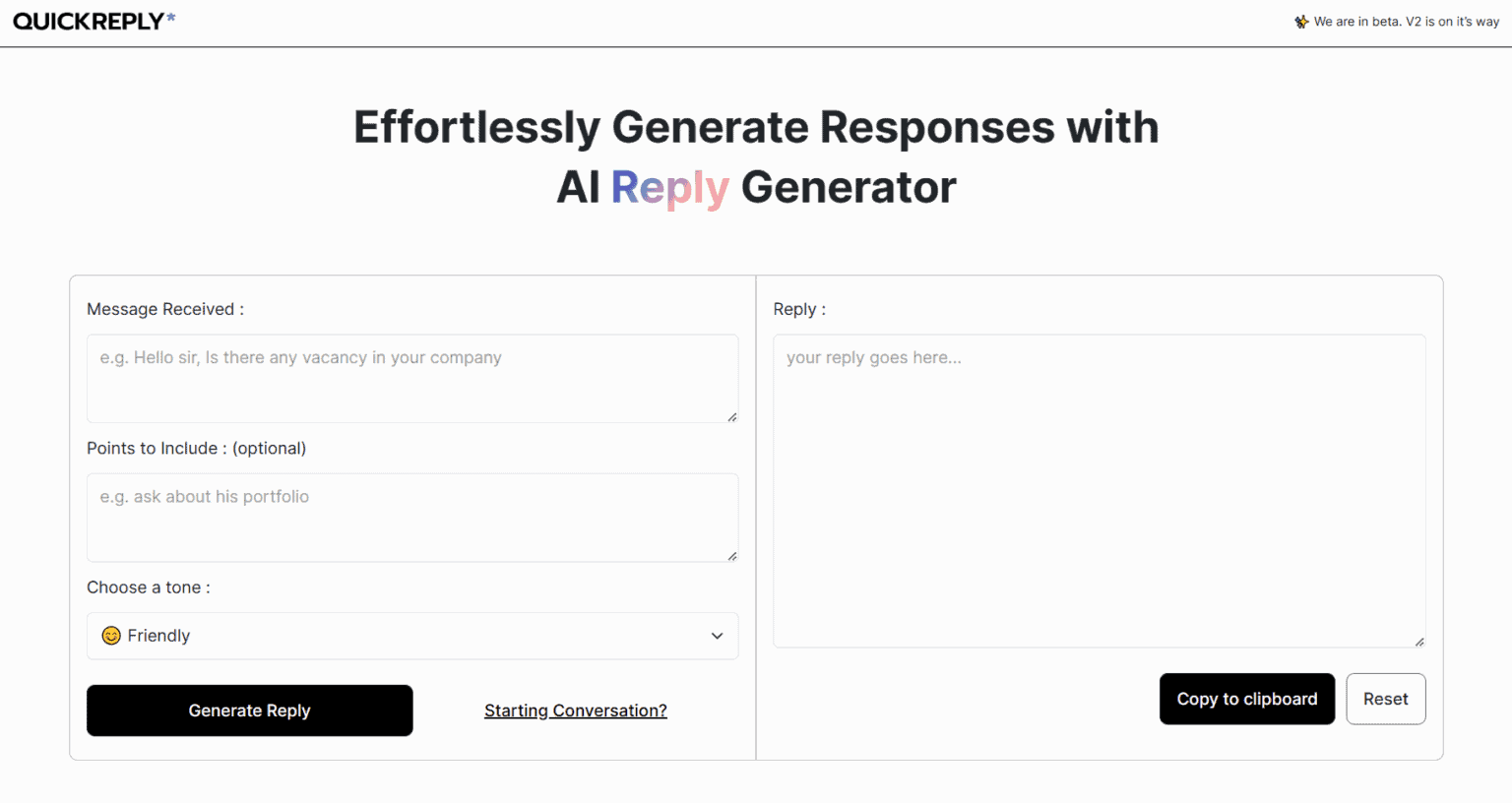Expand the tone dropdown chevron
This screenshot has height=803, width=1512.
717,636
